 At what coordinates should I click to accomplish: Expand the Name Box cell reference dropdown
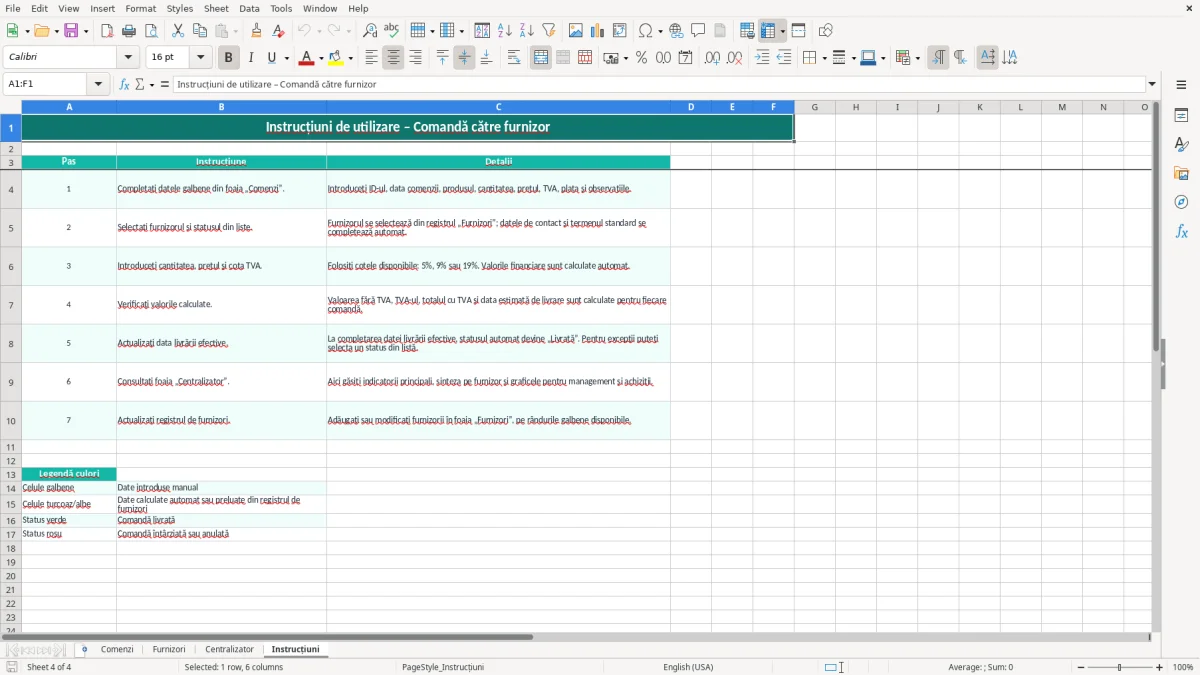pos(99,84)
